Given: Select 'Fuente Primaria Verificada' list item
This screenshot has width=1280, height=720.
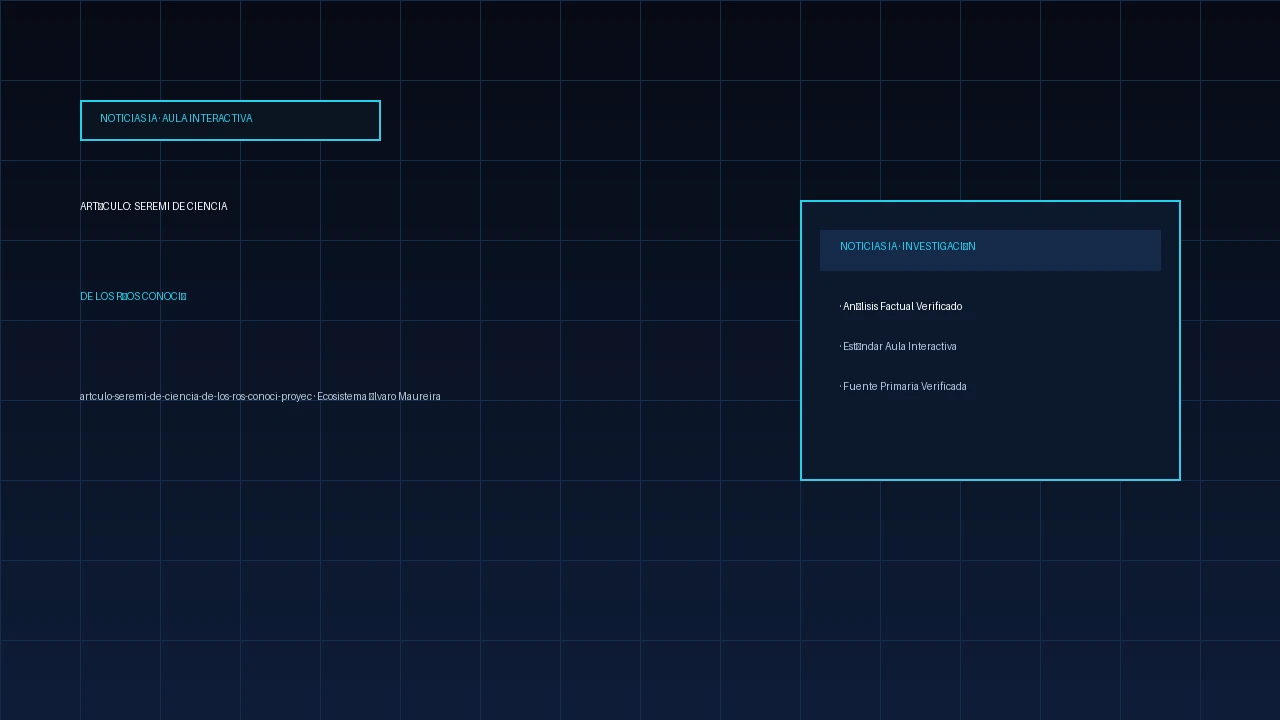Looking at the screenshot, I should (903, 386).
